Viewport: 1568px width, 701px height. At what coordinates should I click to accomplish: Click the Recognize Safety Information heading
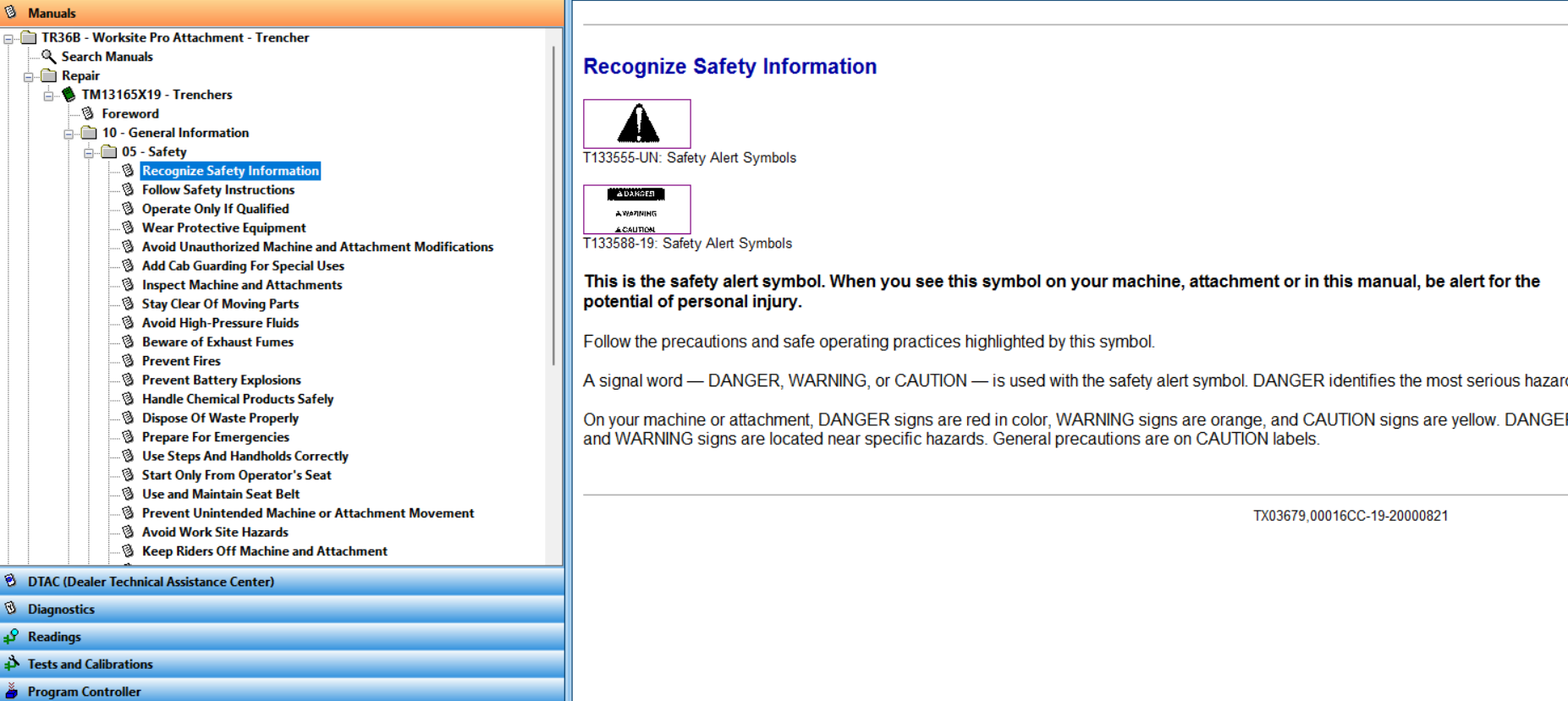[730, 66]
